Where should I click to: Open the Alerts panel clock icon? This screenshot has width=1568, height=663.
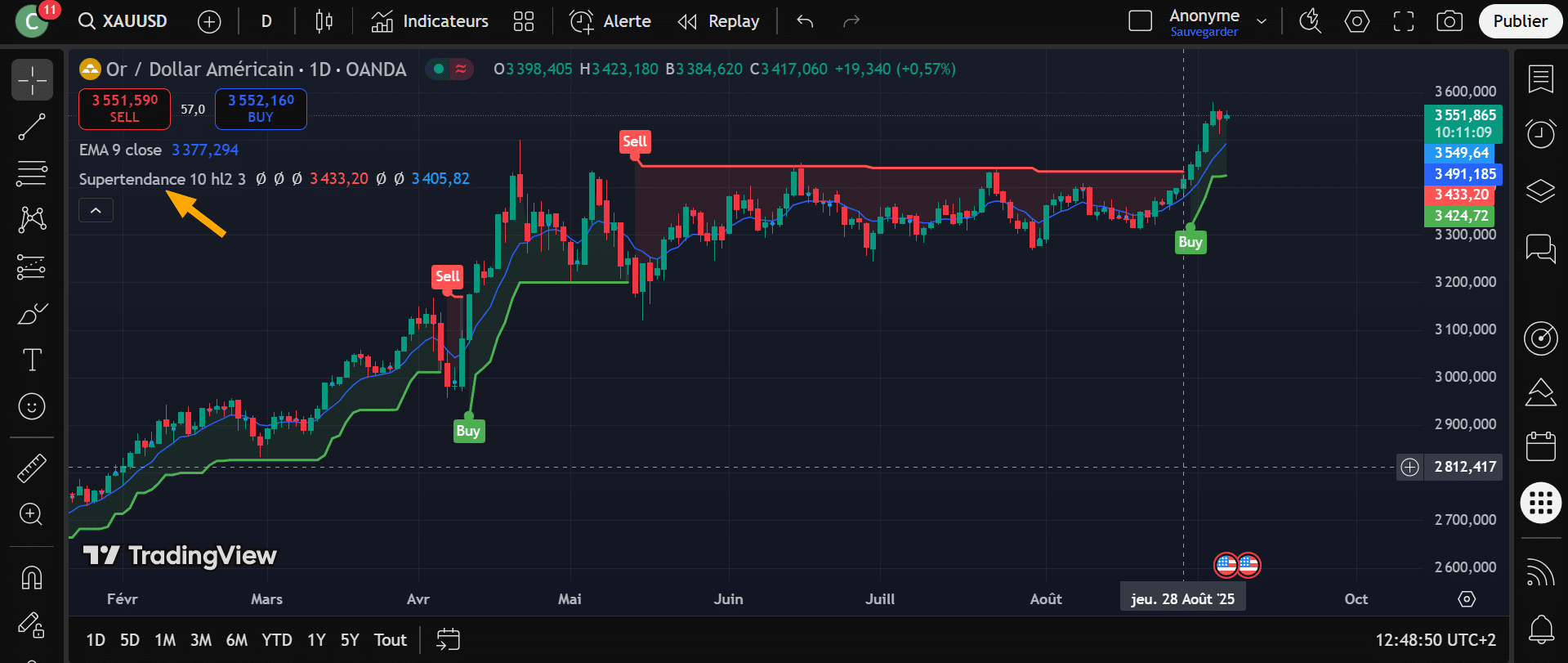coord(1540,133)
